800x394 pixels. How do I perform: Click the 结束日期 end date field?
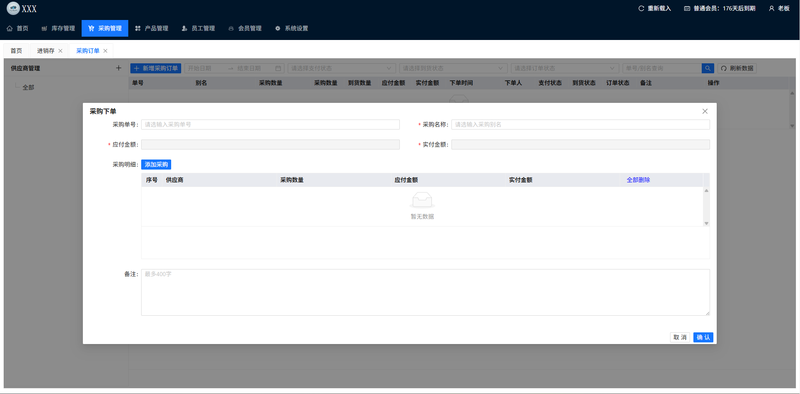point(253,68)
